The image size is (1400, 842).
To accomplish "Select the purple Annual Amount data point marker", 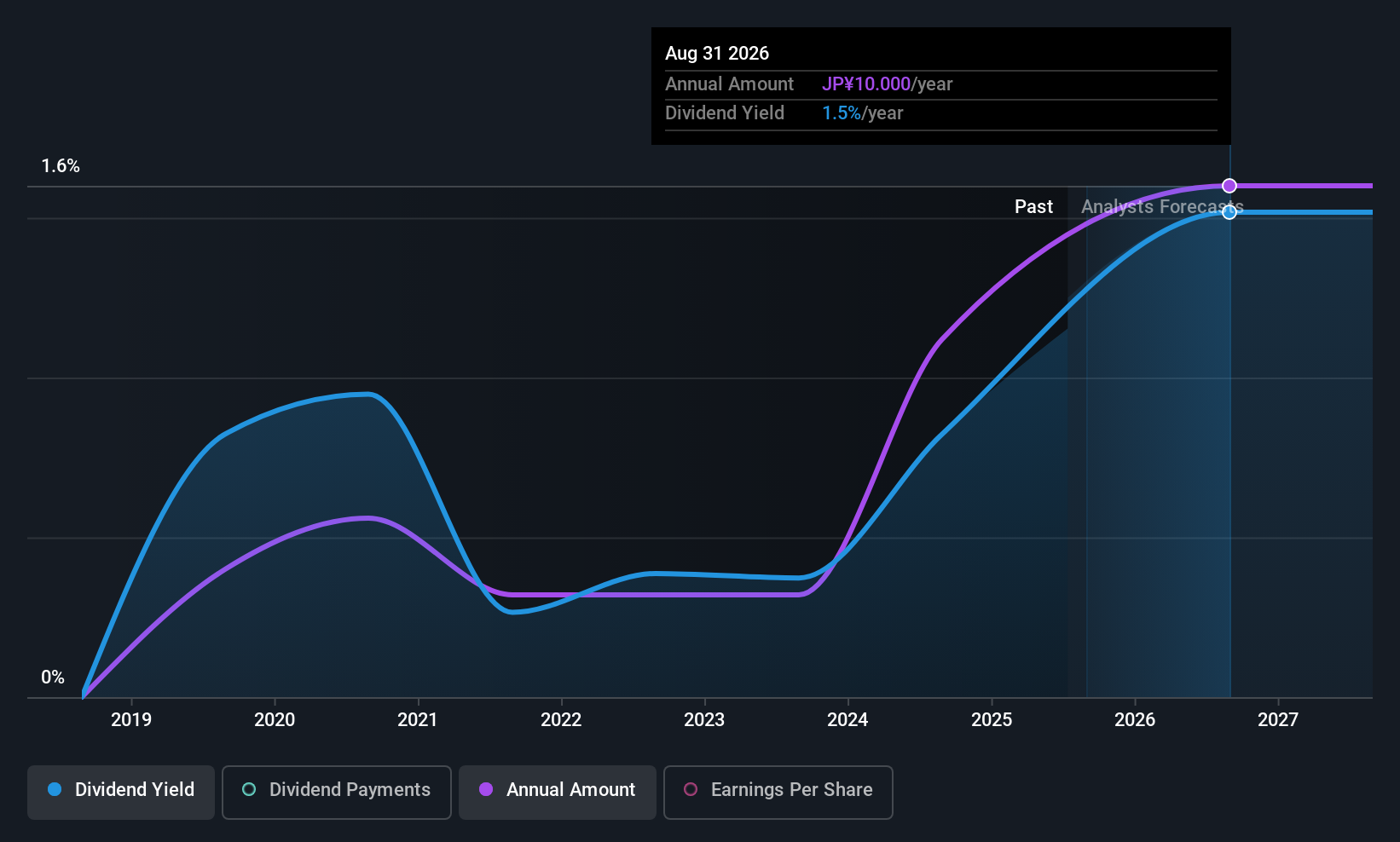I will pos(1229,186).
